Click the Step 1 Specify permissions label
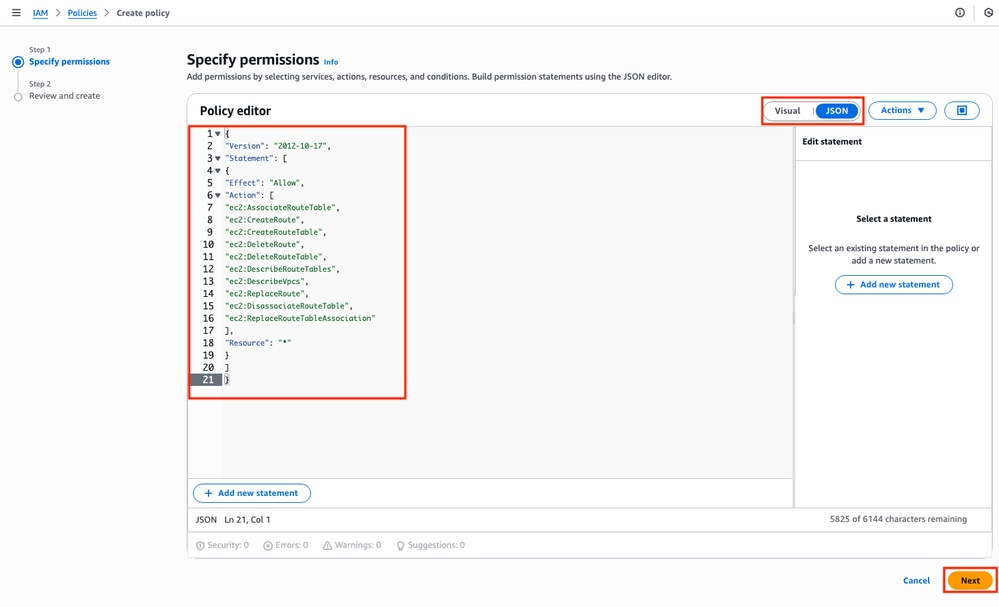This screenshot has height=607, width=999. click(69, 62)
